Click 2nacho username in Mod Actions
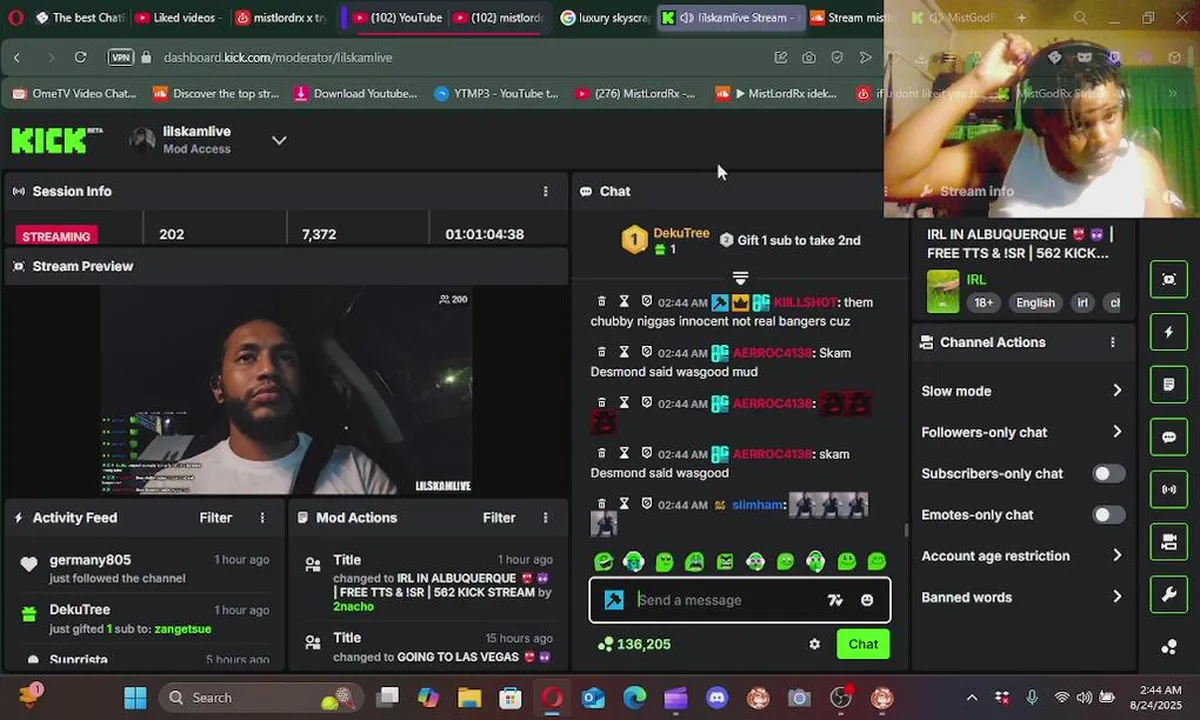 (x=355, y=606)
